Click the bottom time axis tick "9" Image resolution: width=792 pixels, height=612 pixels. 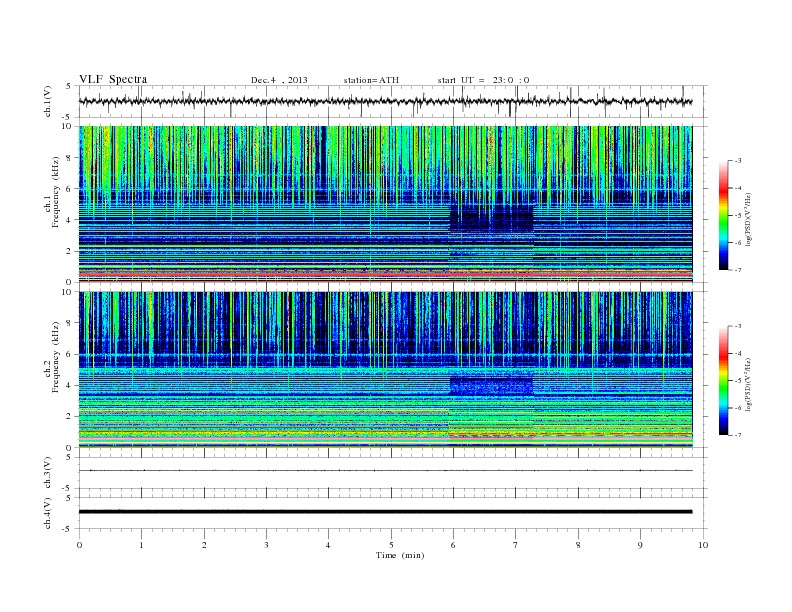(640, 545)
